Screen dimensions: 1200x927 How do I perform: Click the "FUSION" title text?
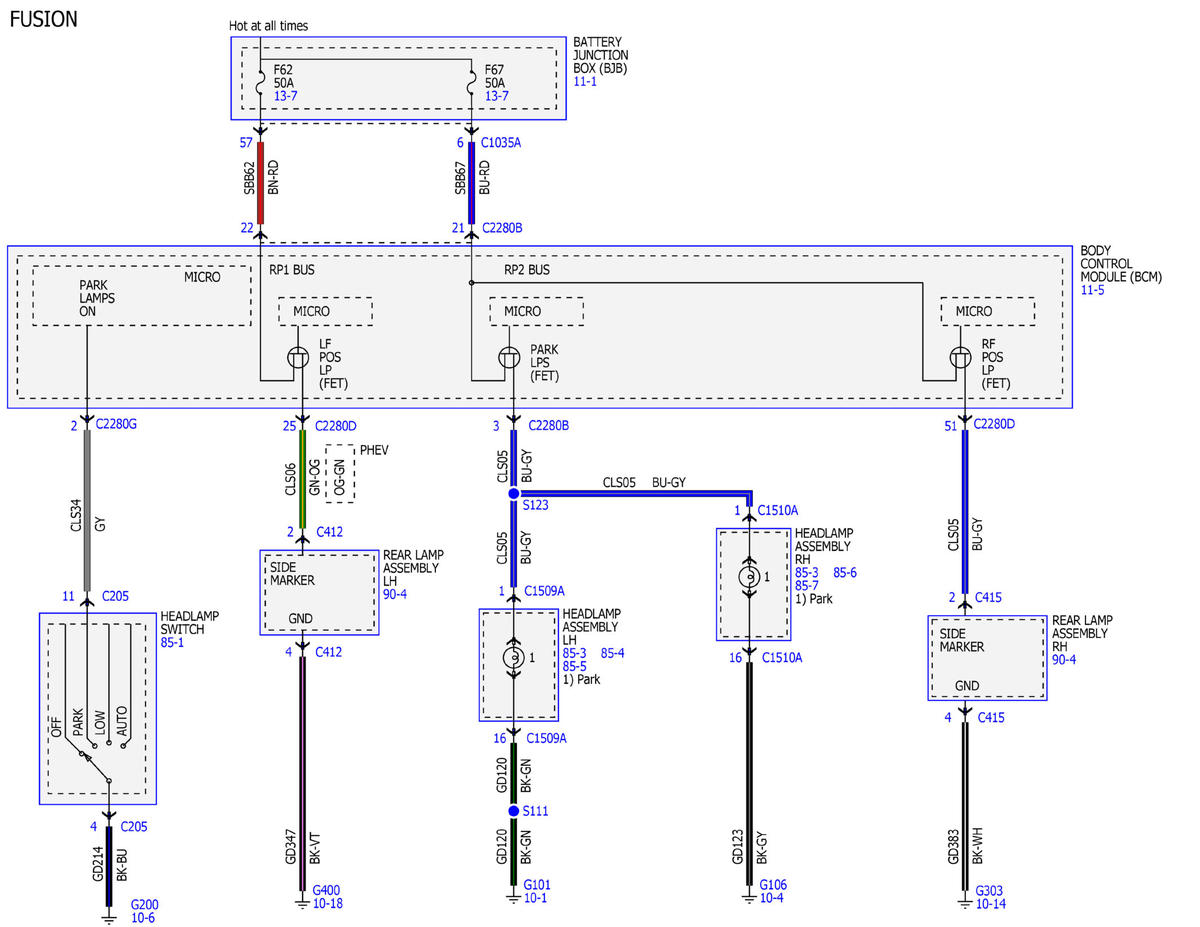pyautogui.click(x=43, y=19)
